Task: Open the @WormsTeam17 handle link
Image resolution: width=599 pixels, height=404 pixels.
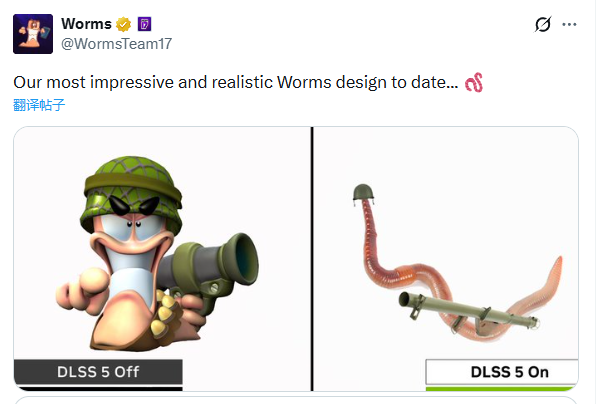Action: coord(117,44)
